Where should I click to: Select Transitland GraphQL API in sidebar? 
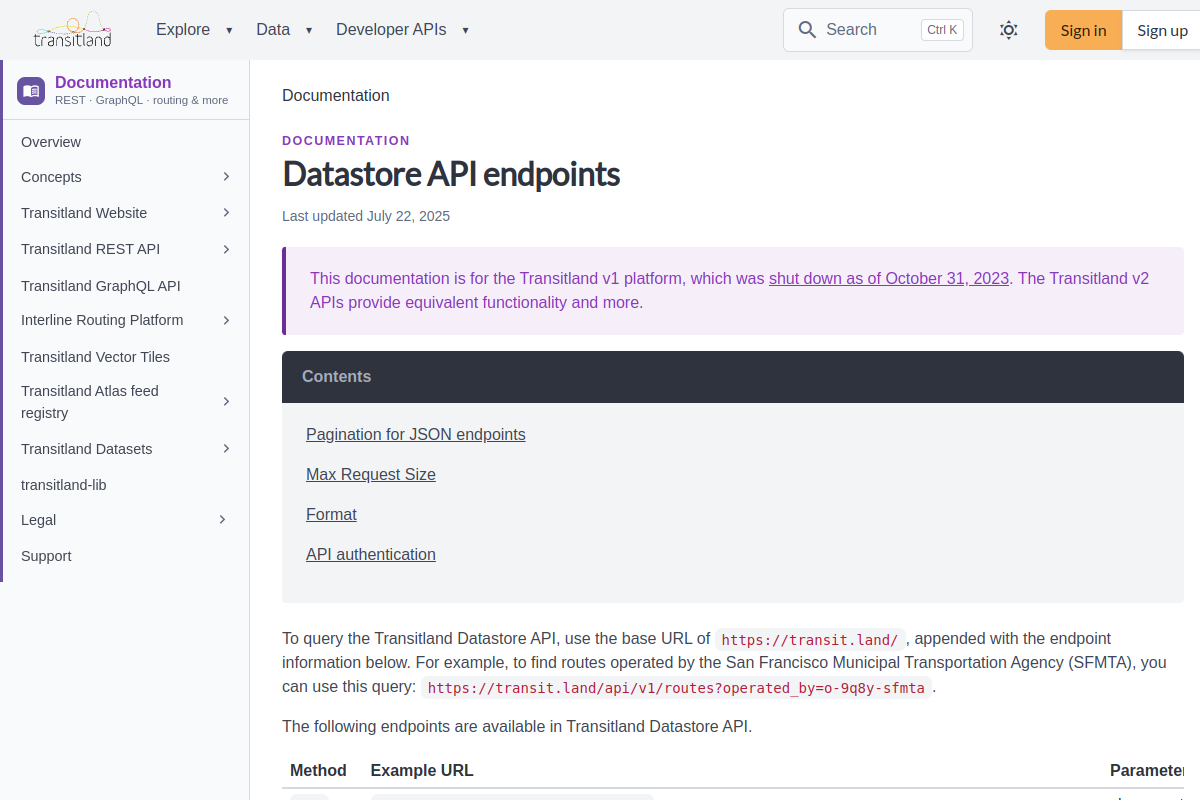point(101,286)
